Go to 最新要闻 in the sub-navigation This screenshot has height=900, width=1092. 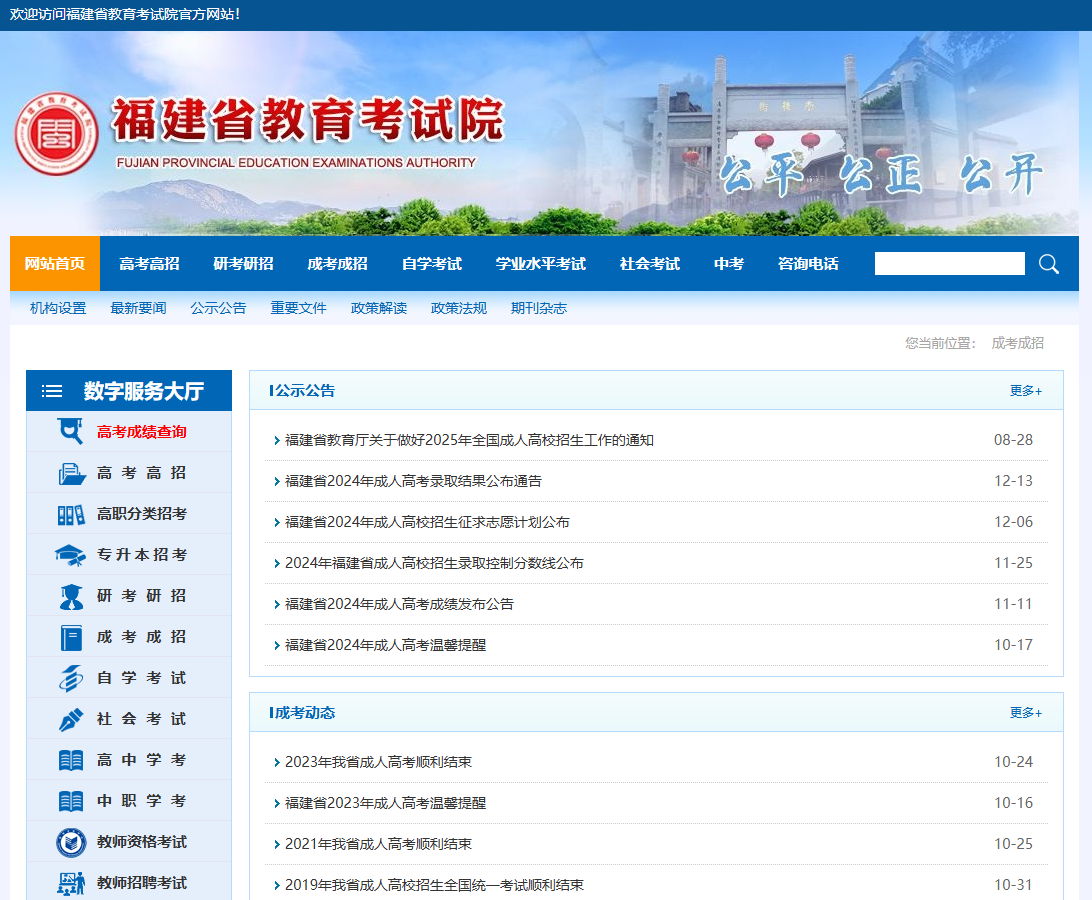pos(138,308)
